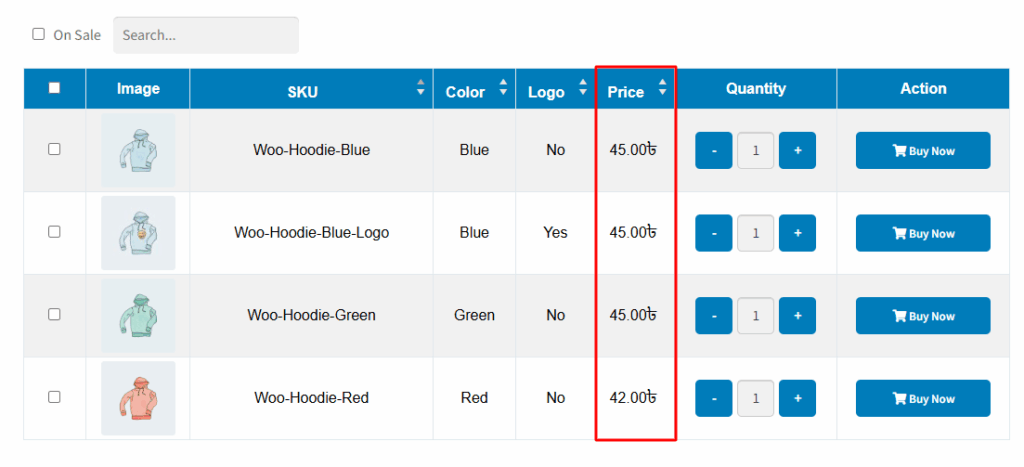Viewport: 1024px width, 467px height.
Task: Open the blue hoodie with logo thumbnail
Action: (x=138, y=233)
